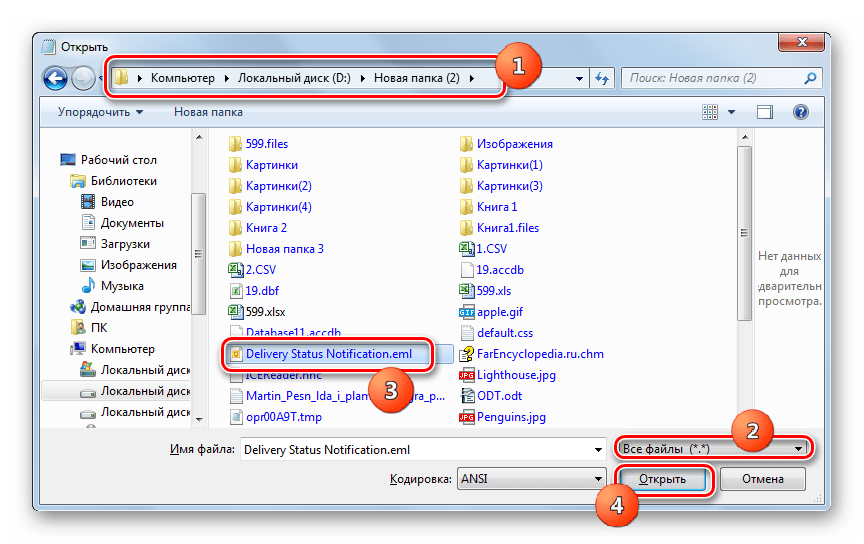Open Домашняя группа in the sidebar
This screenshot has width=864, height=544.
(x=140, y=307)
